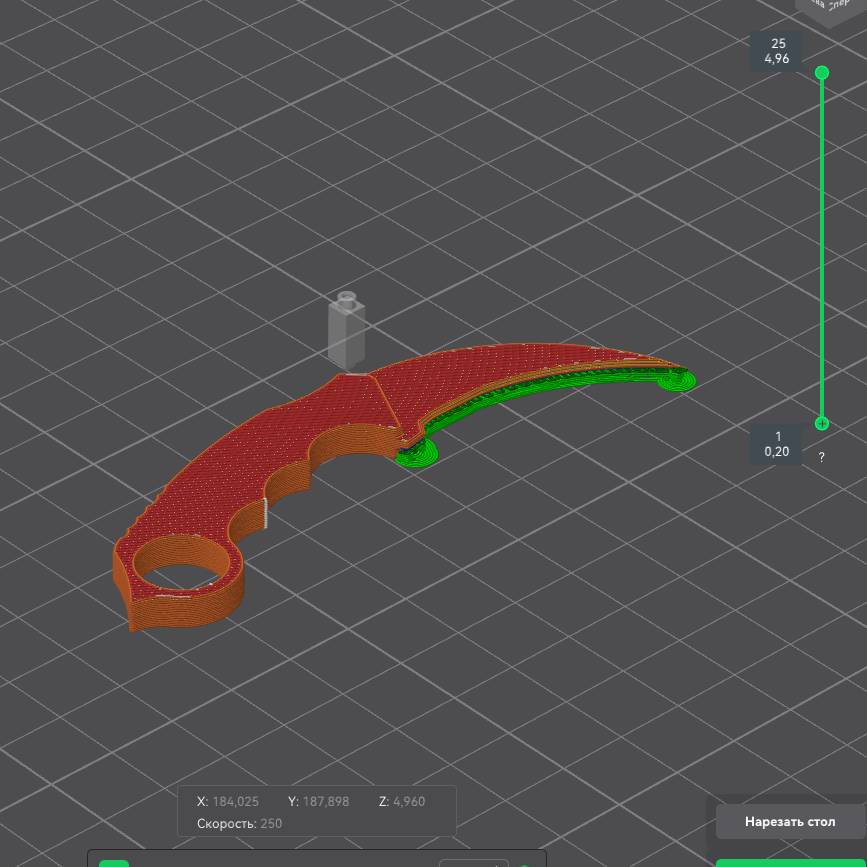Open the question mark help beside slider
867x867 pixels.
822,457
